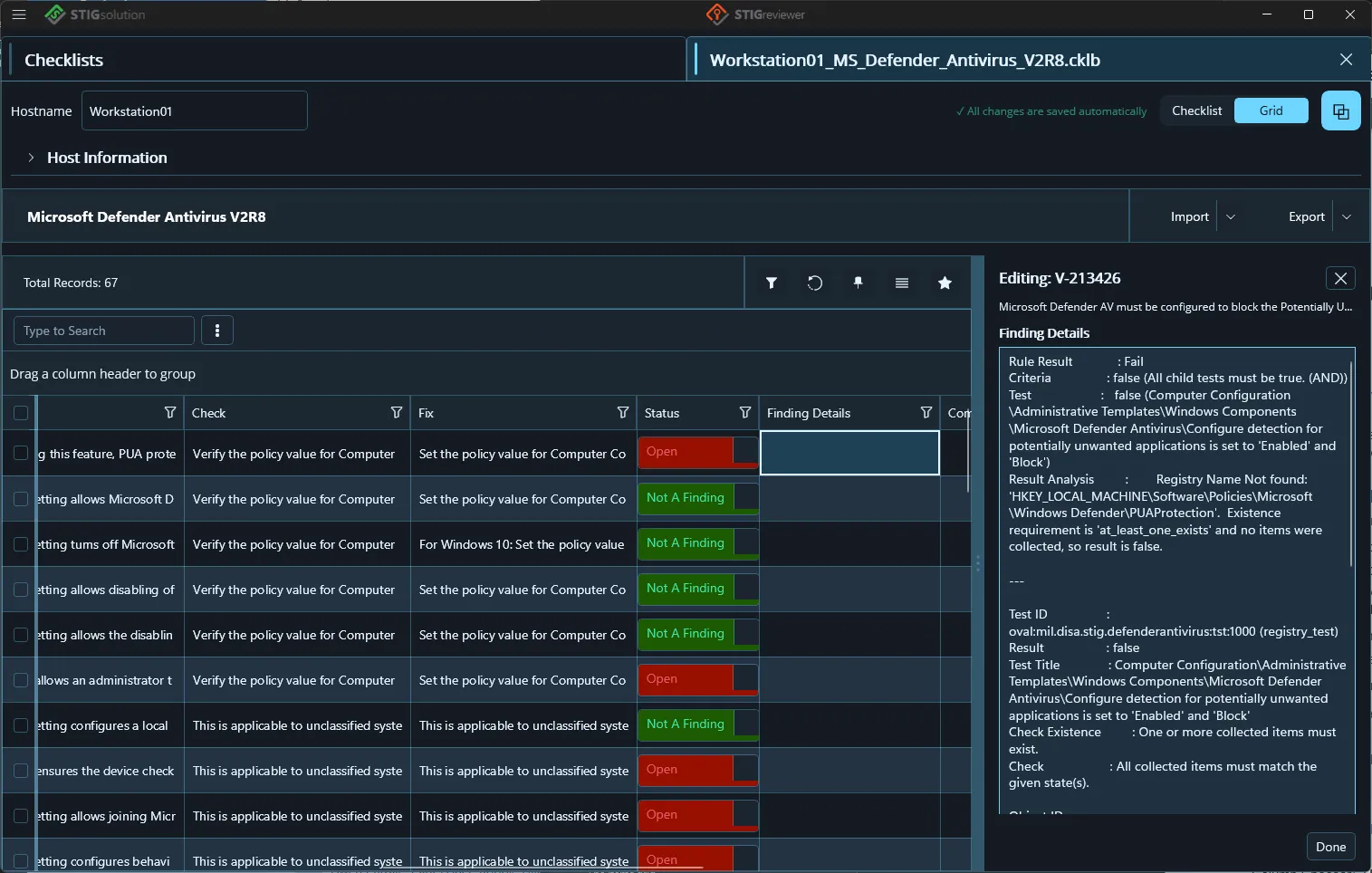Switch to Grid view
The width and height of the screenshot is (1372, 873).
(1271, 110)
